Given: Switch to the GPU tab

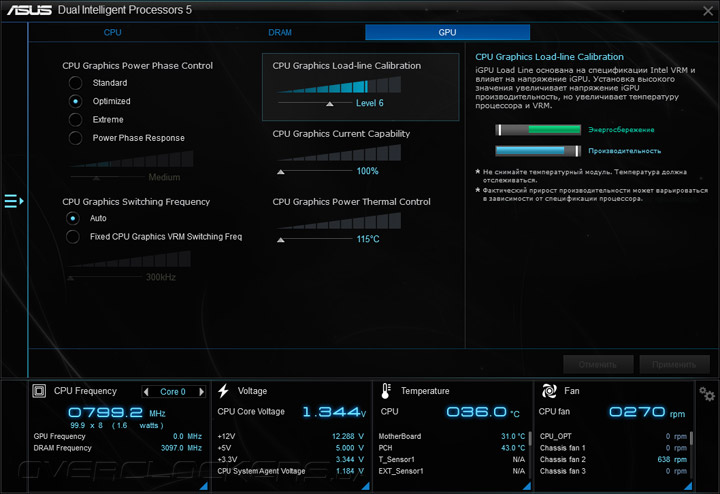Looking at the screenshot, I should click(447, 32).
